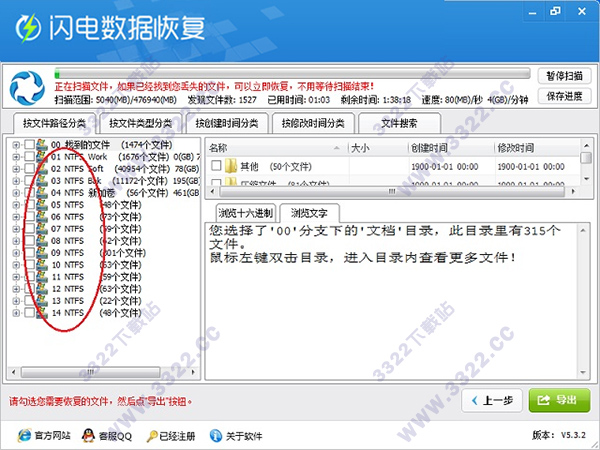Click the drive icon of 11 NTFS

pyautogui.click(x=42, y=277)
